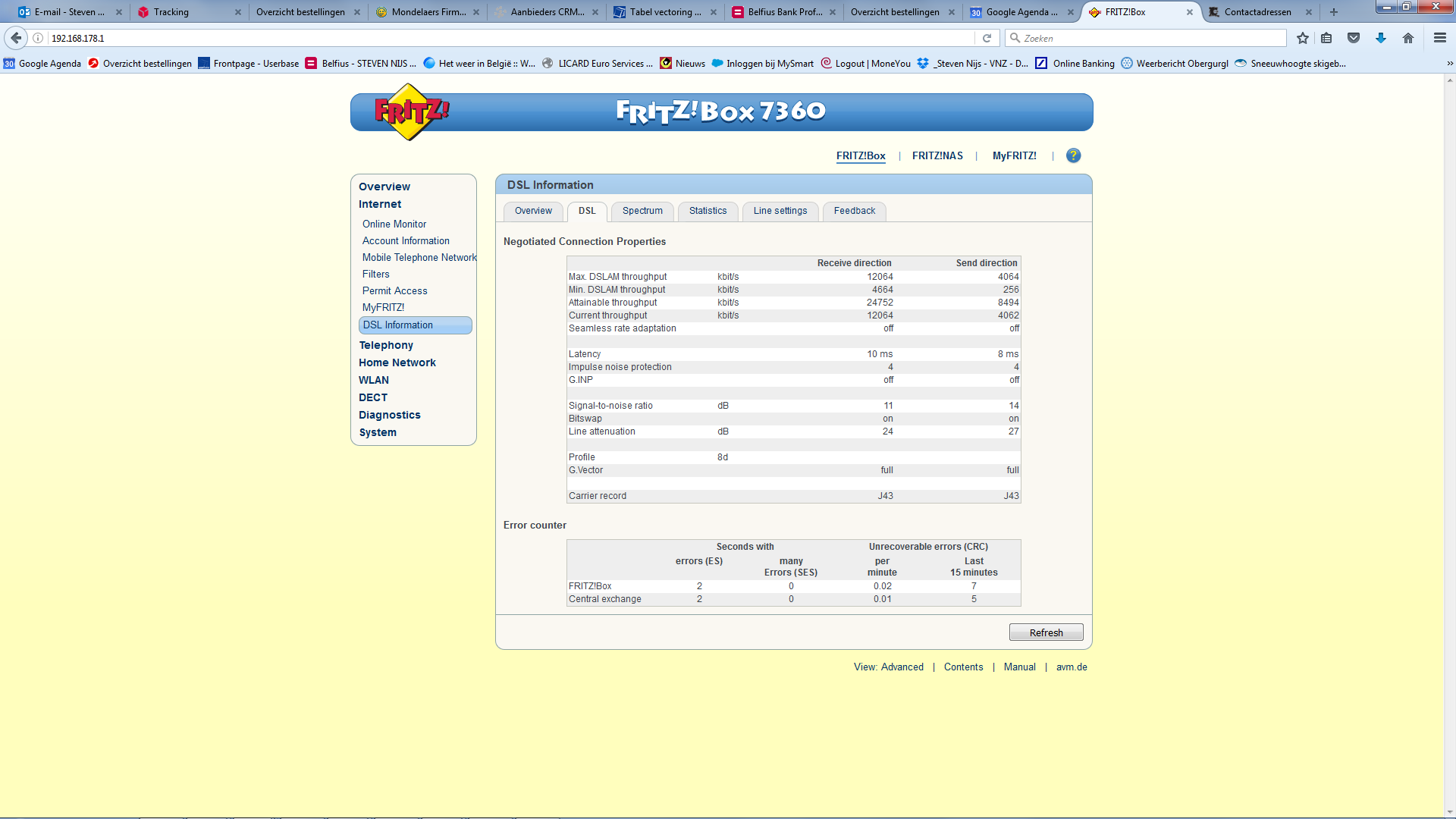Open the Firefox downloads arrow icon
The height and width of the screenshot is (819, 1456).
tap(1381, 38)
